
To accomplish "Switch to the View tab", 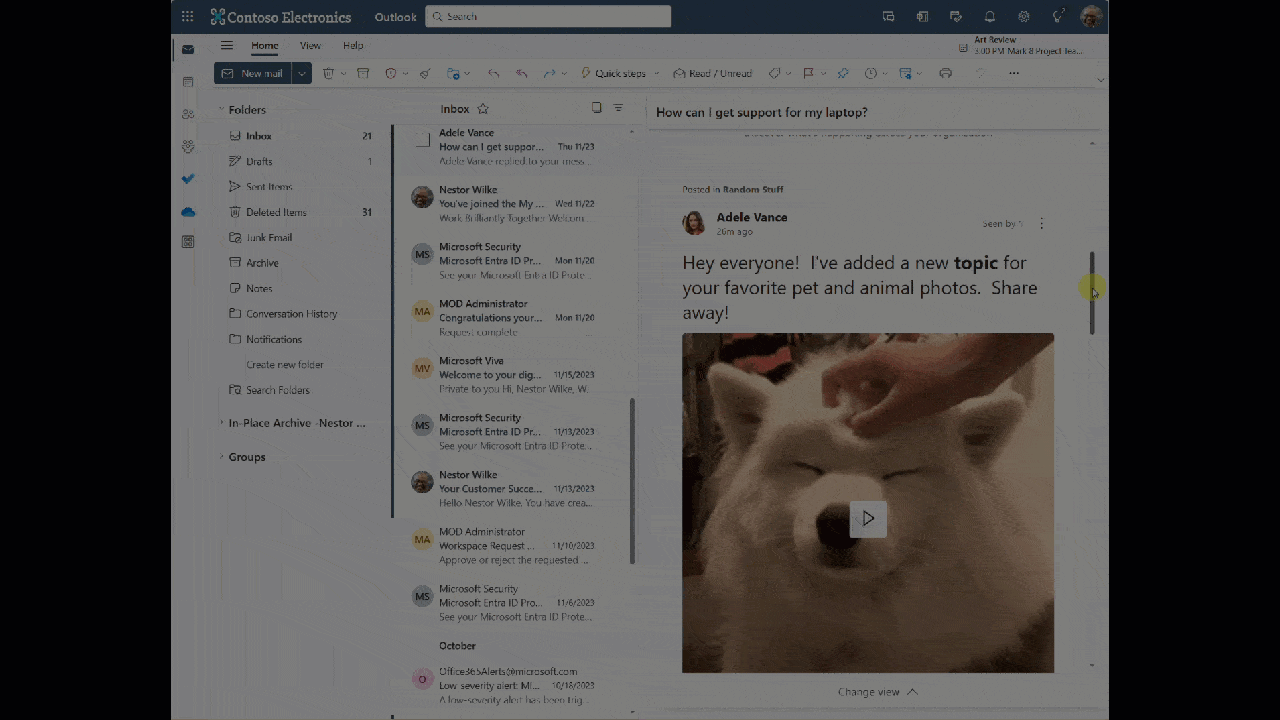I will pos(310,46).
